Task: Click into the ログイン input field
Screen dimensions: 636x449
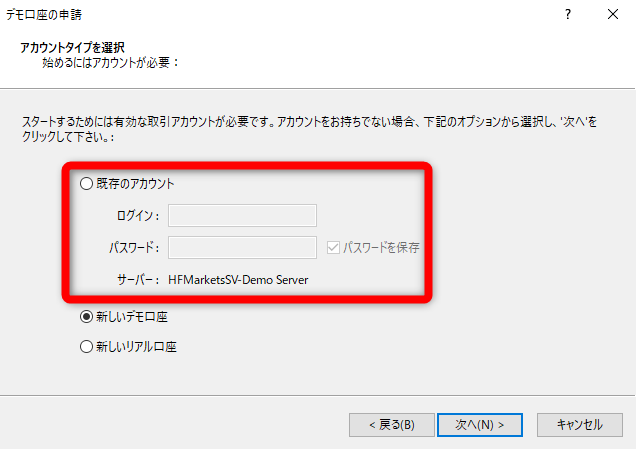Action: 242,215
